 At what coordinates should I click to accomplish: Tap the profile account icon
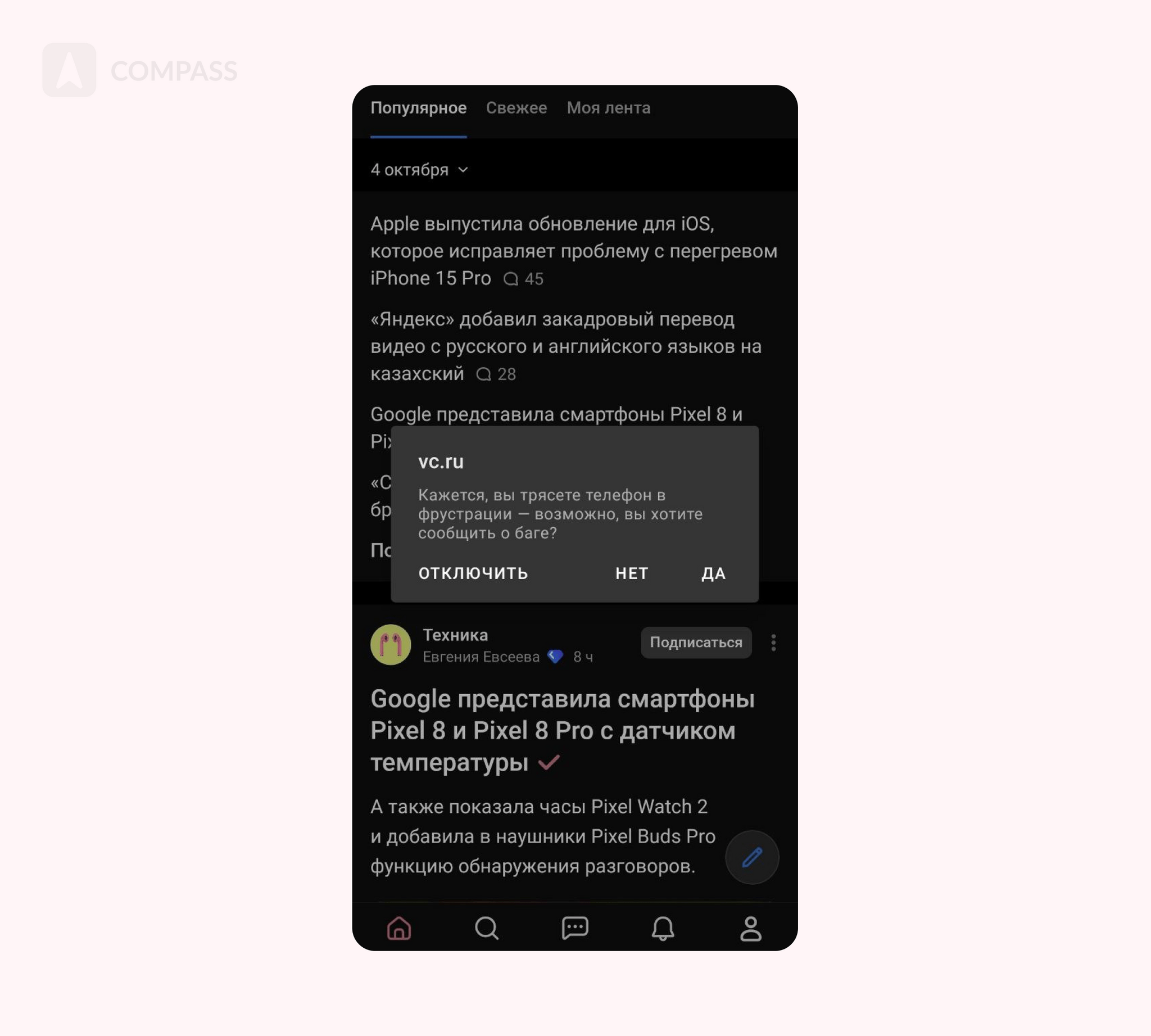751,926
